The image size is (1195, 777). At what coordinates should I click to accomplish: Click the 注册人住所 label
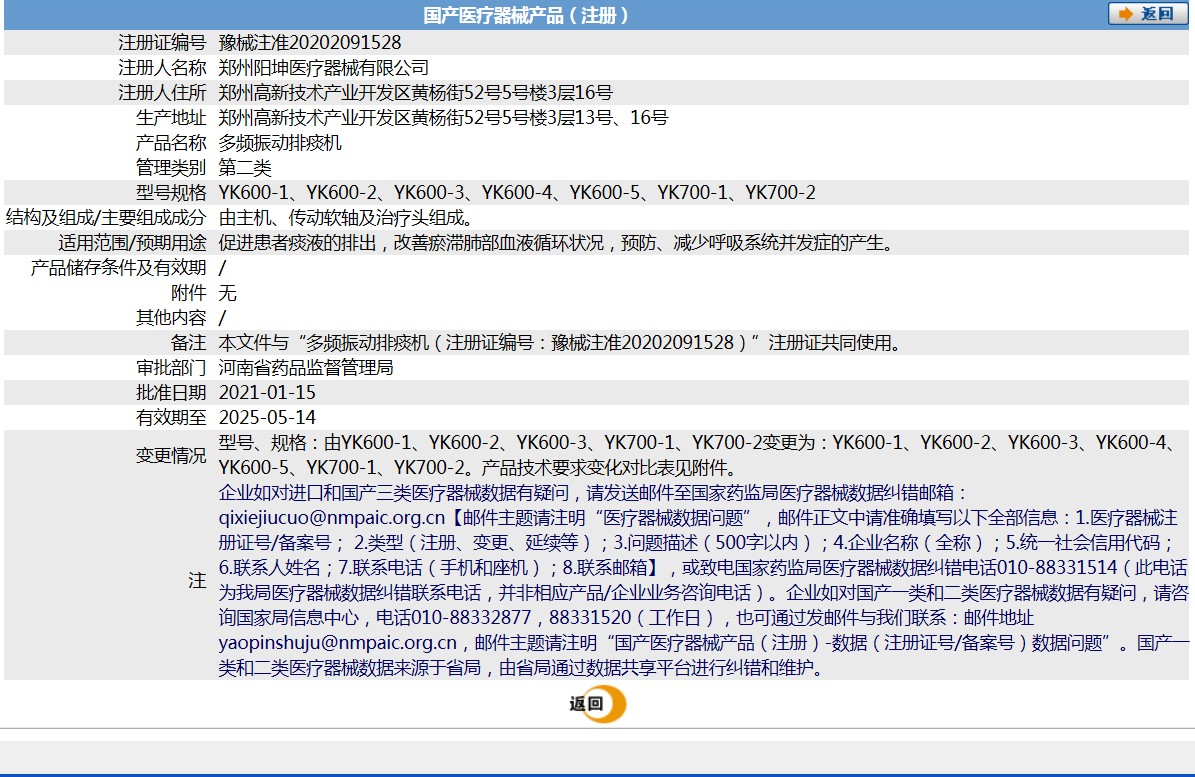click(162, 93)
